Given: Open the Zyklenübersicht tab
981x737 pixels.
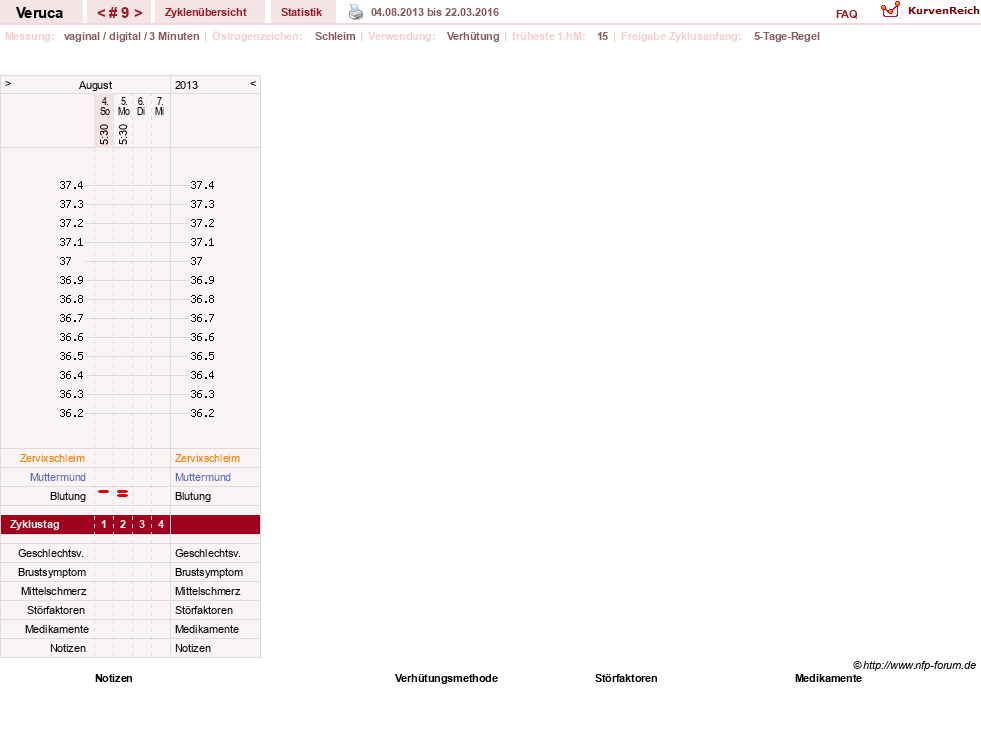Looking at the screenshot, I should point(206,12).
